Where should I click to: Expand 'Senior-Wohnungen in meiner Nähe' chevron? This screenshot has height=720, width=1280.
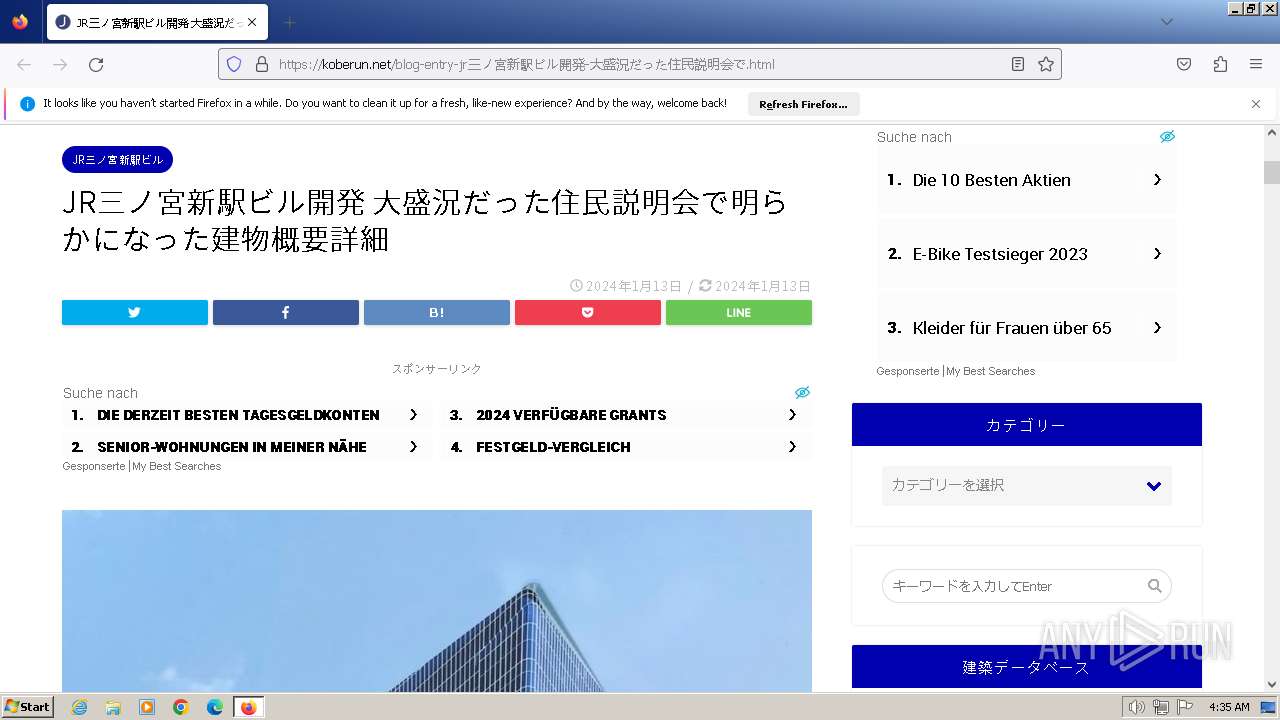pos(413,447)
